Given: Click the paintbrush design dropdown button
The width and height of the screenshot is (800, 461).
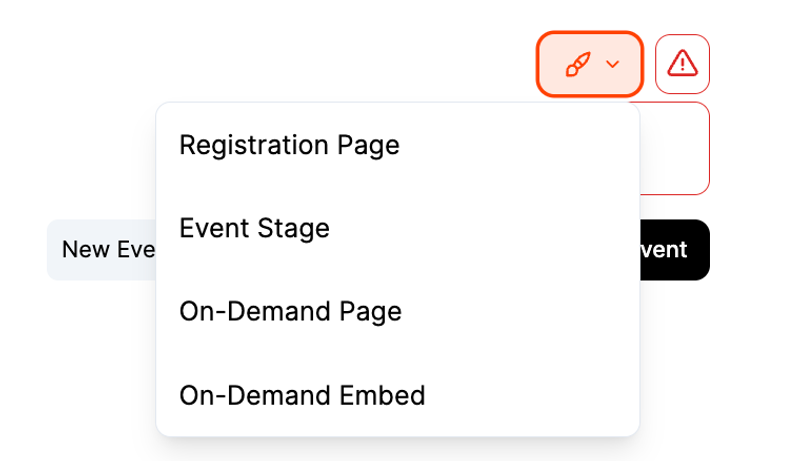Looking at the screenshot, I should [589, 64].
